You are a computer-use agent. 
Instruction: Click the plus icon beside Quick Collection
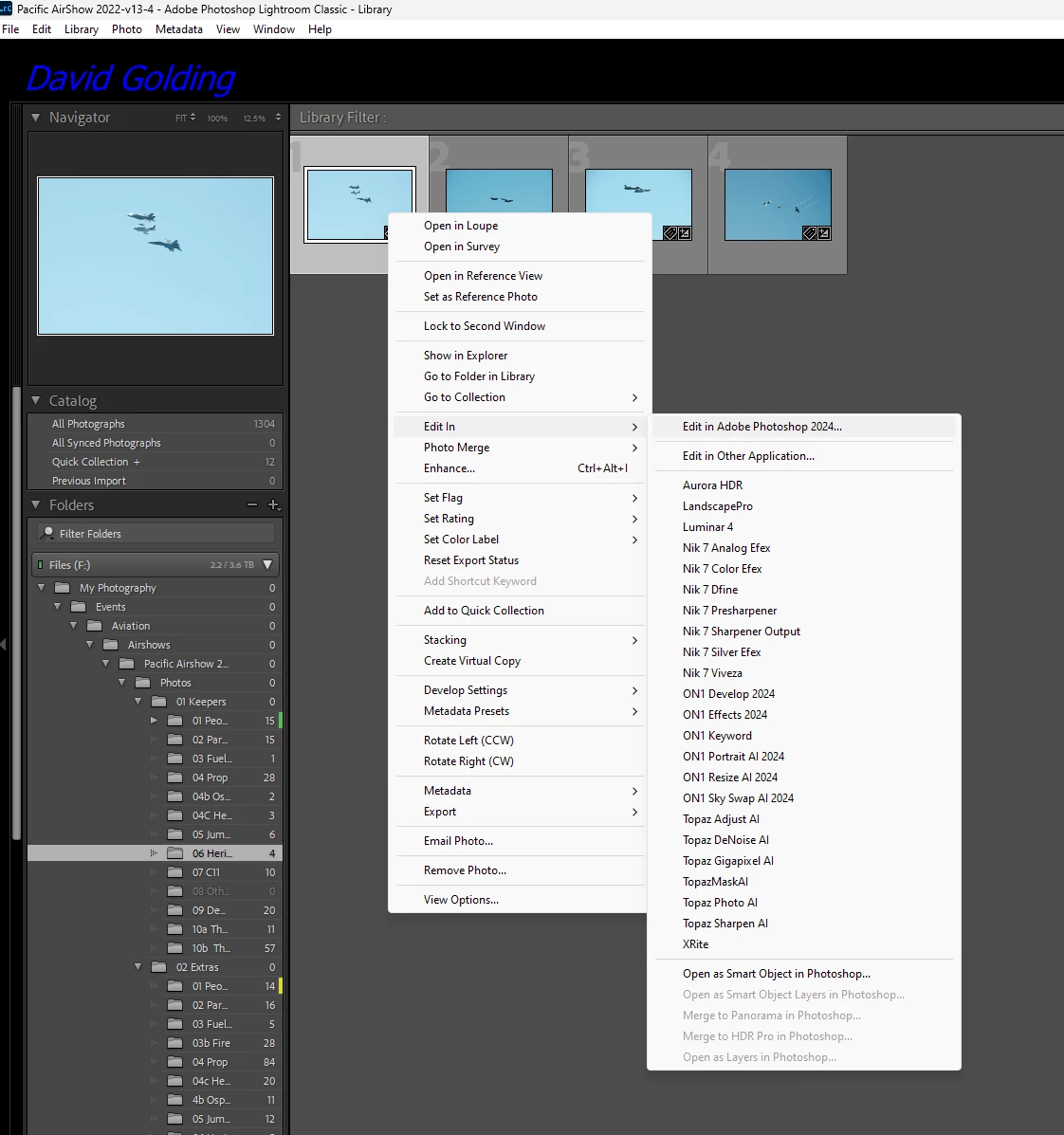coord(137,462)
